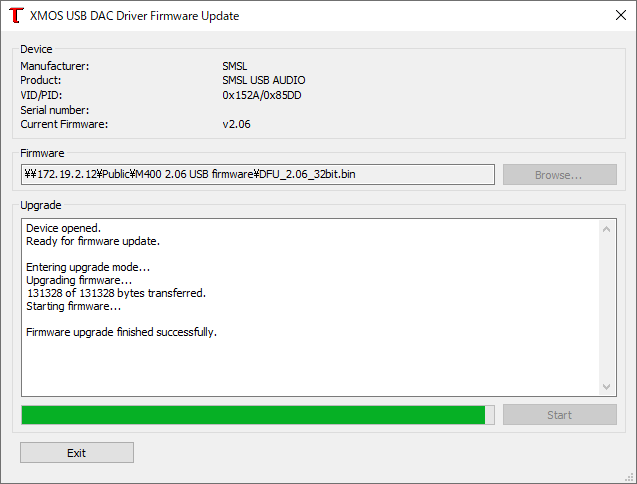Image resolution: width=637 pixels, height=484 pixels.
Task: Click the VID/PID value 0x152A/0x85DD
Action: coord(262,95)
